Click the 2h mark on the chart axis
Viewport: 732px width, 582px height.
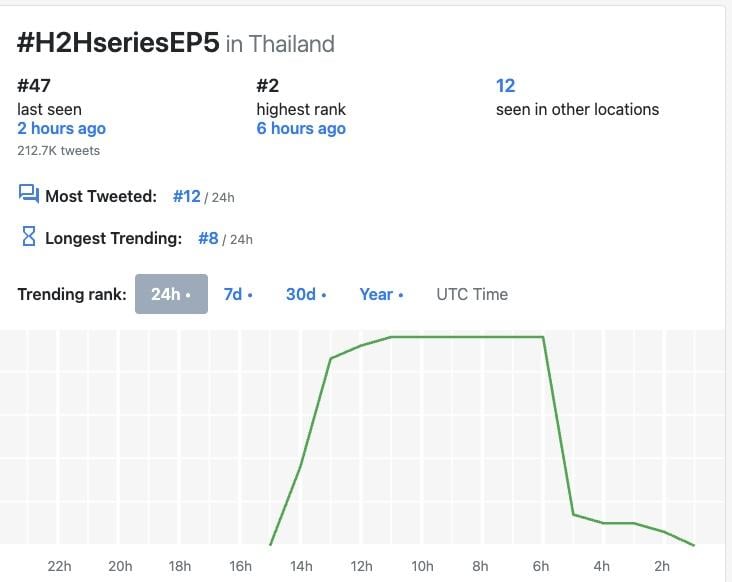click(661, 566)
